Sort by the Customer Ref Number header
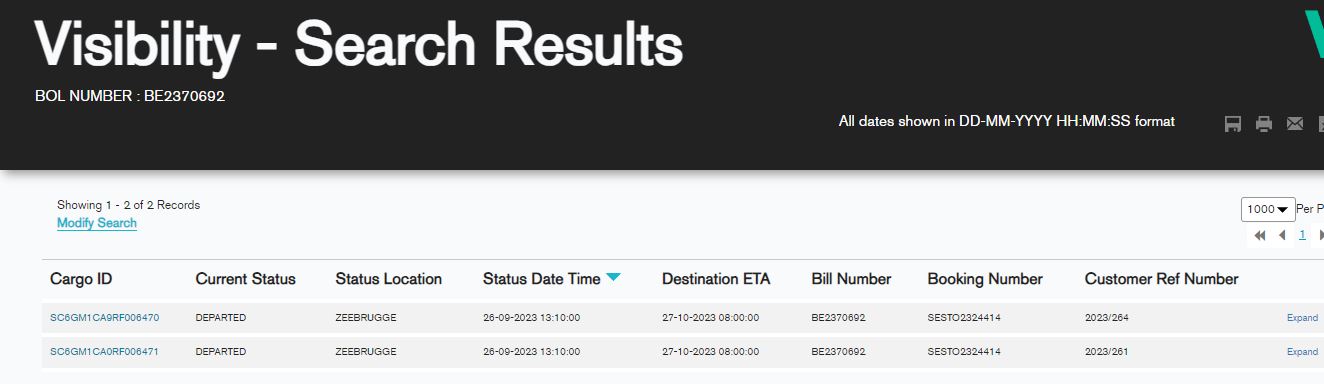This screenshot has height=384, width=1324. click(x=1161, y=279)
